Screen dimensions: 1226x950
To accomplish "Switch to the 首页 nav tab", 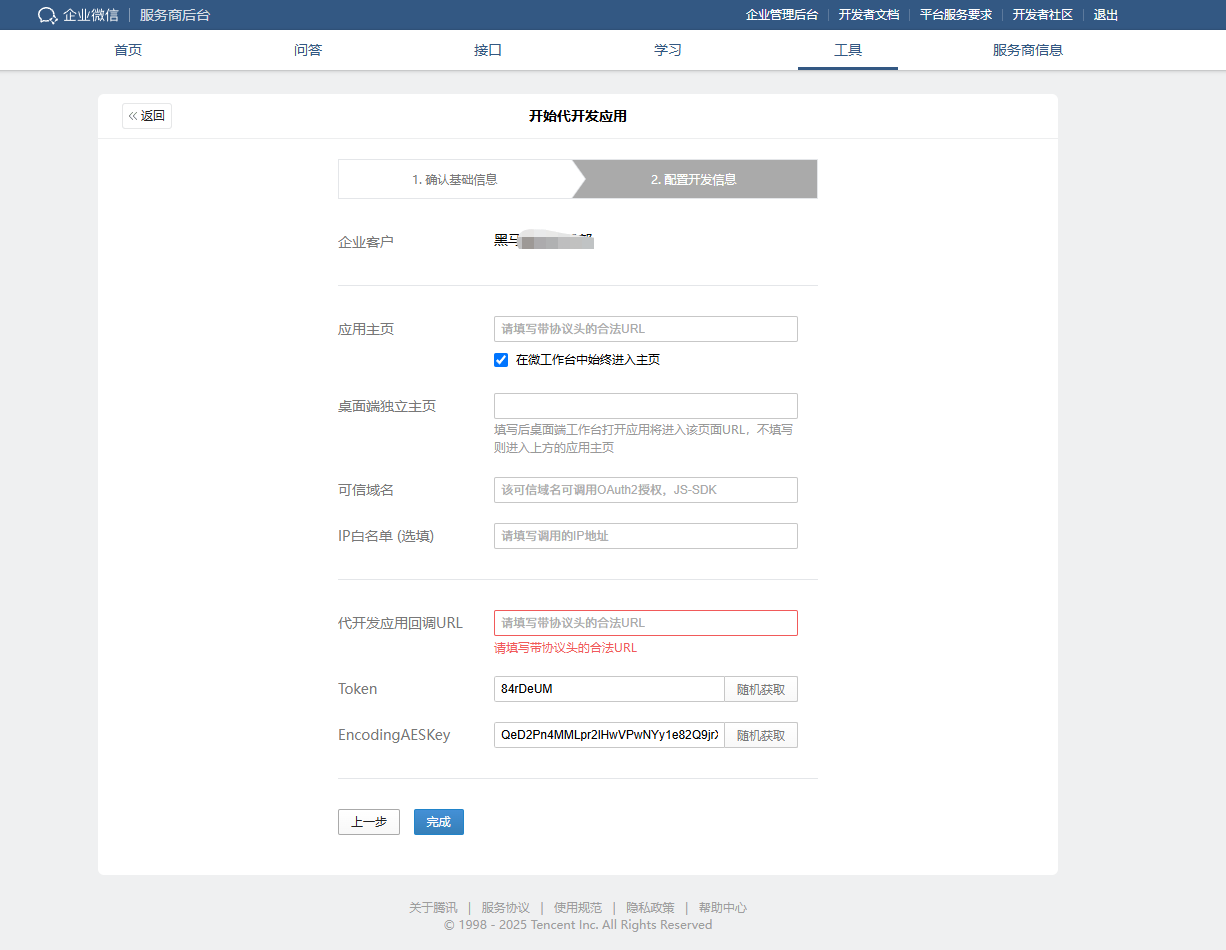I will 128,50.
